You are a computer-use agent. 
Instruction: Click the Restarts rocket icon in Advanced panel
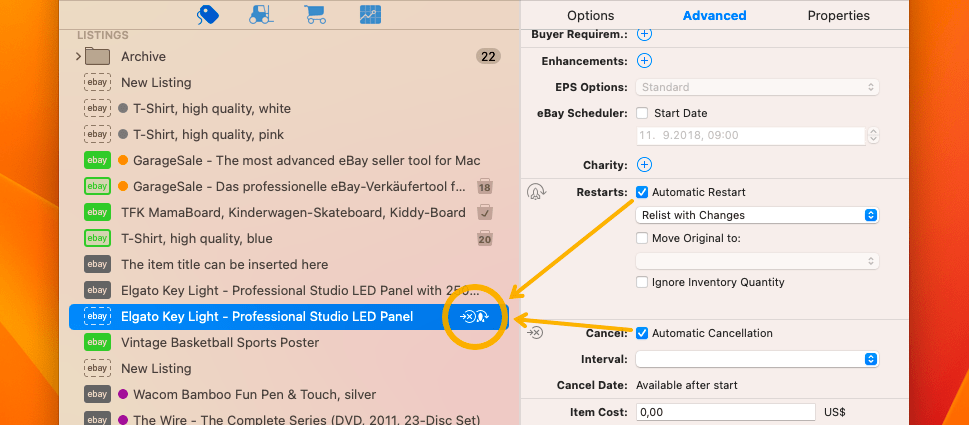click(x=535, y=192)
